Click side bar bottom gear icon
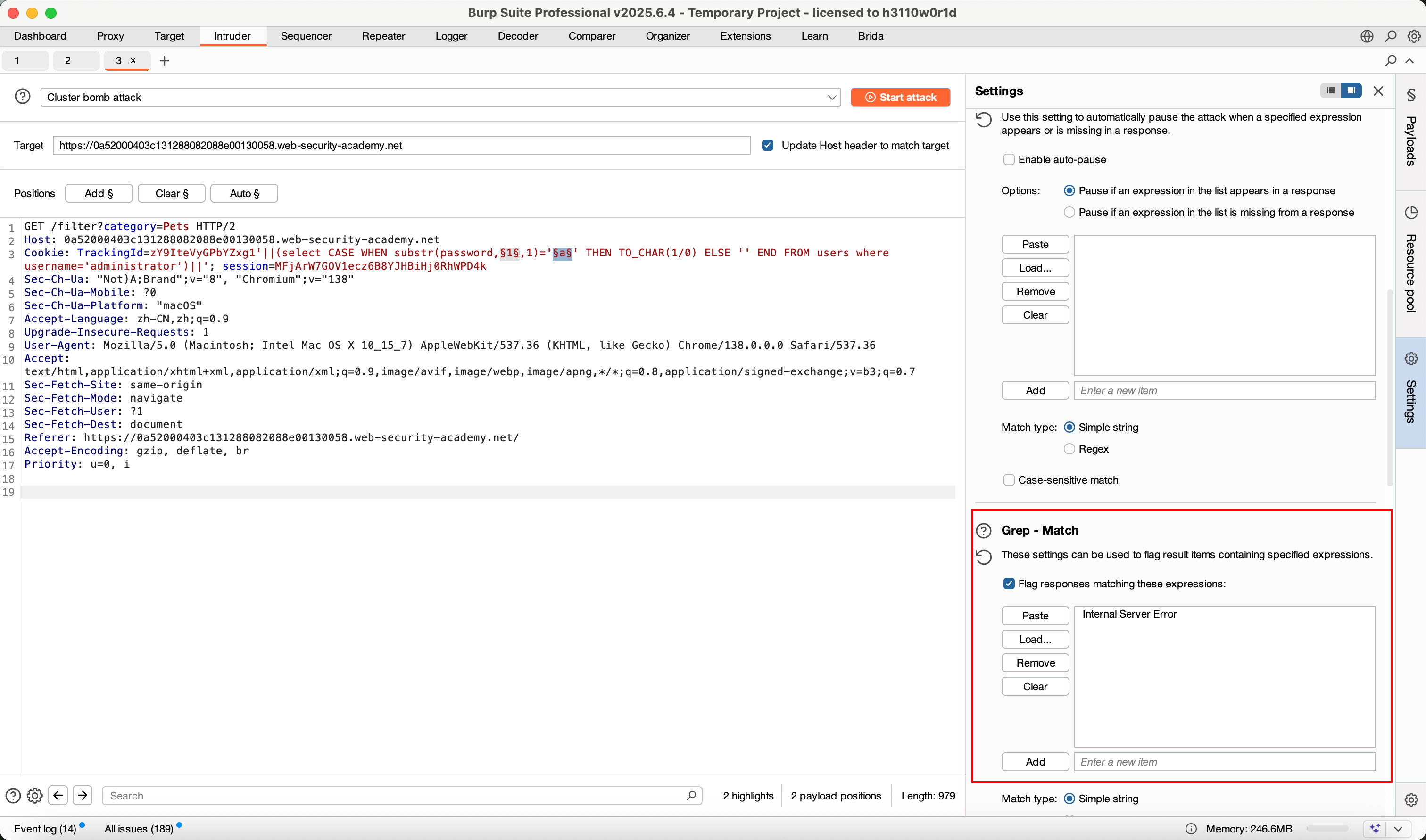The height and width of the screenshot is (840, 1426). (x=1411, y=799)
